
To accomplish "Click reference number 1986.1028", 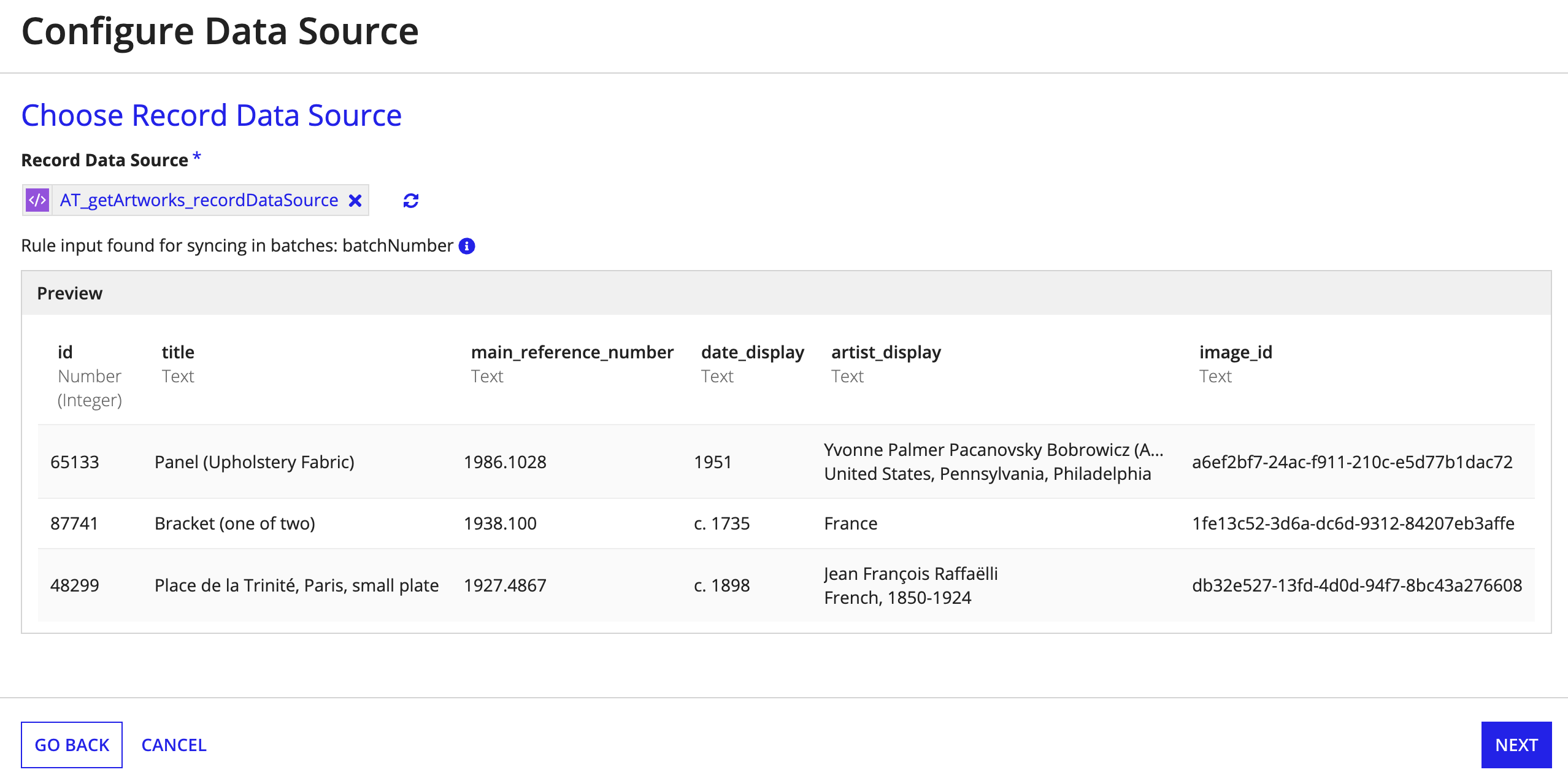I will [x=505, y=462].
